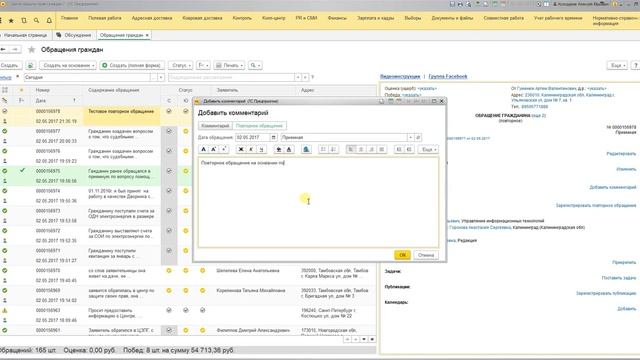
Task: Open global search magnifier in the top bar
Action: (36, 20)
